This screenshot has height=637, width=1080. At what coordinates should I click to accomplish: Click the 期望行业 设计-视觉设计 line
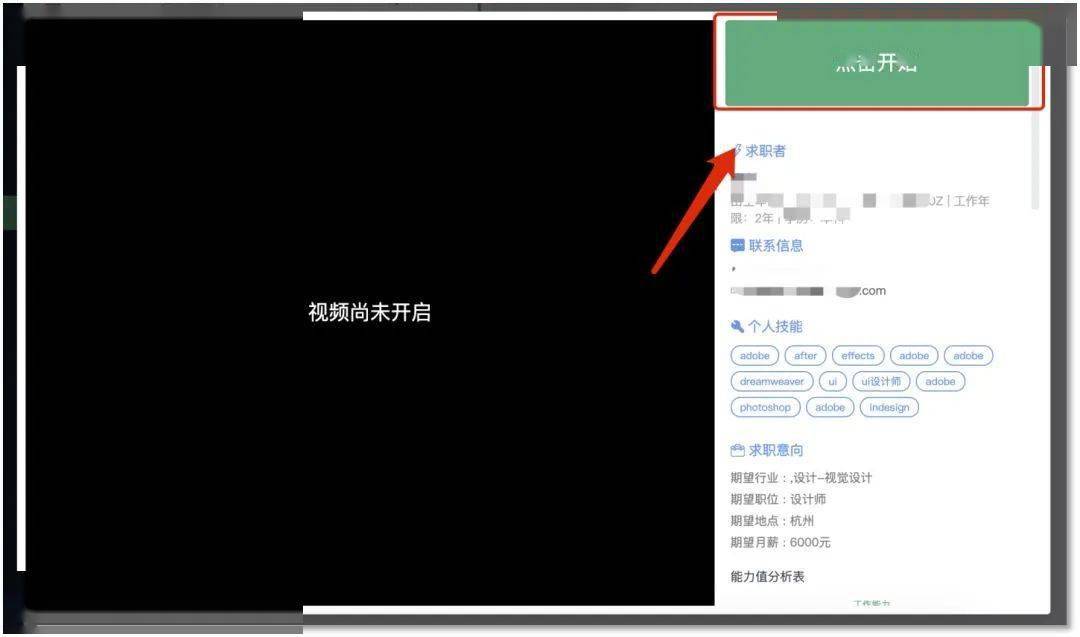[x=801, y=478]
